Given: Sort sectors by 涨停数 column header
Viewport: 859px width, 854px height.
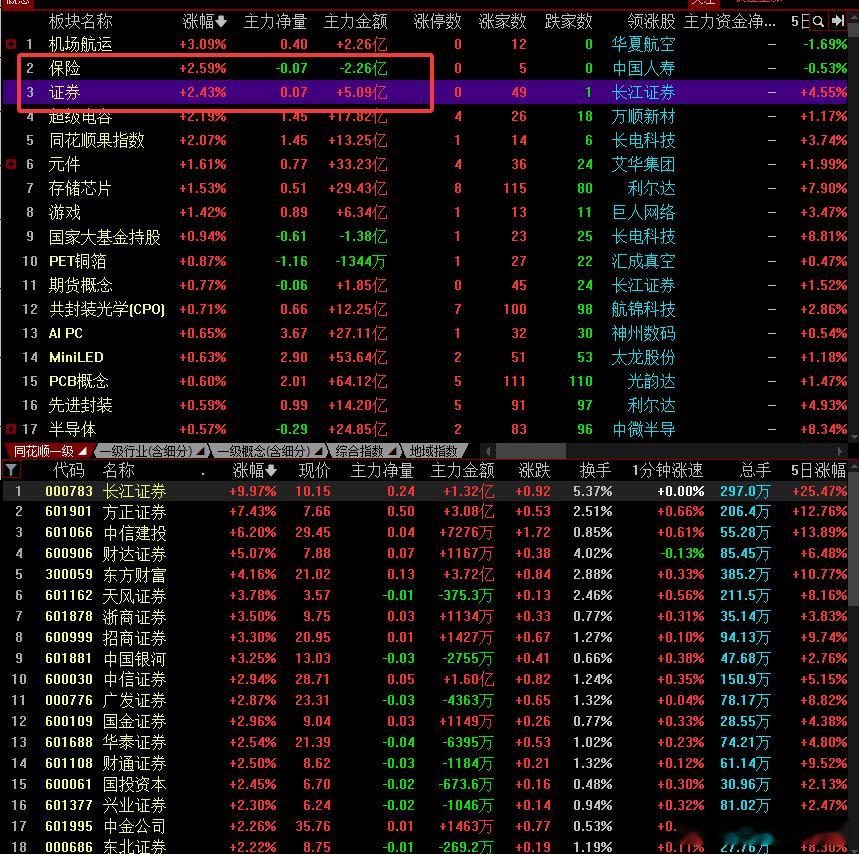Looking at the screenshot, I should (x=437, y=21).
